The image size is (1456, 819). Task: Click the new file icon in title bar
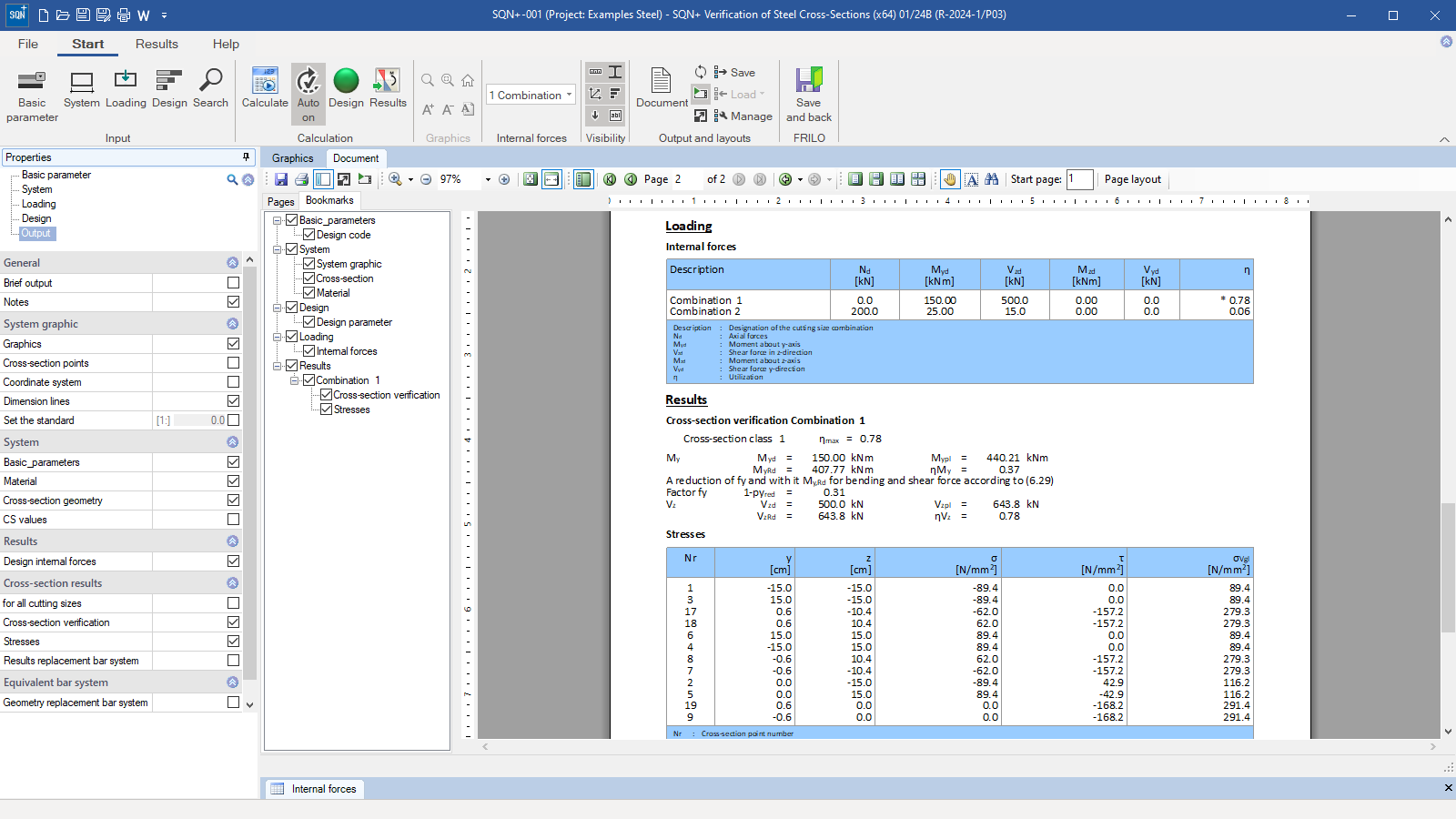click(43, 15)
